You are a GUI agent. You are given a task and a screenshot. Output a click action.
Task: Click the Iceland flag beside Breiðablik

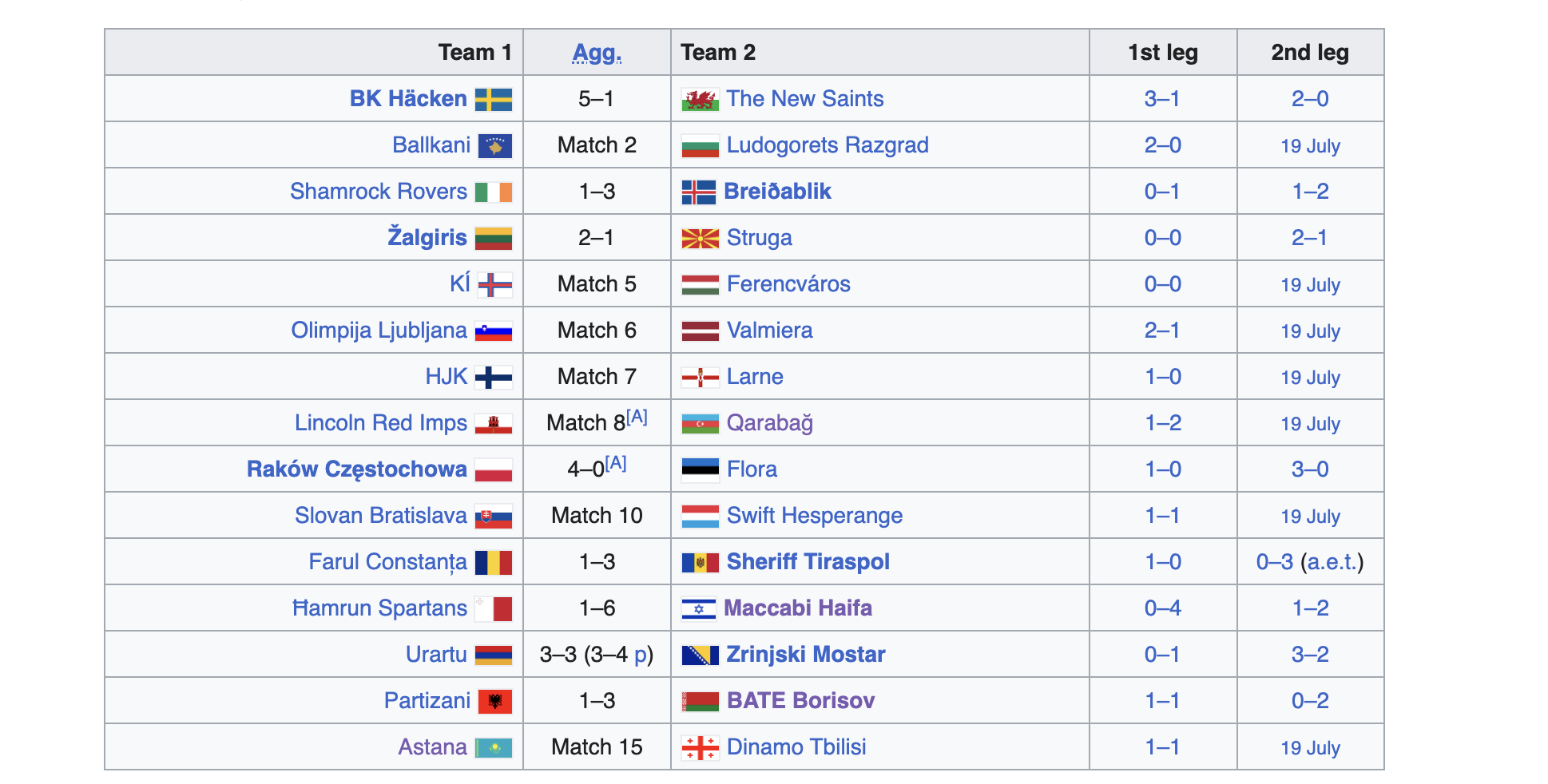coord(699,192)
